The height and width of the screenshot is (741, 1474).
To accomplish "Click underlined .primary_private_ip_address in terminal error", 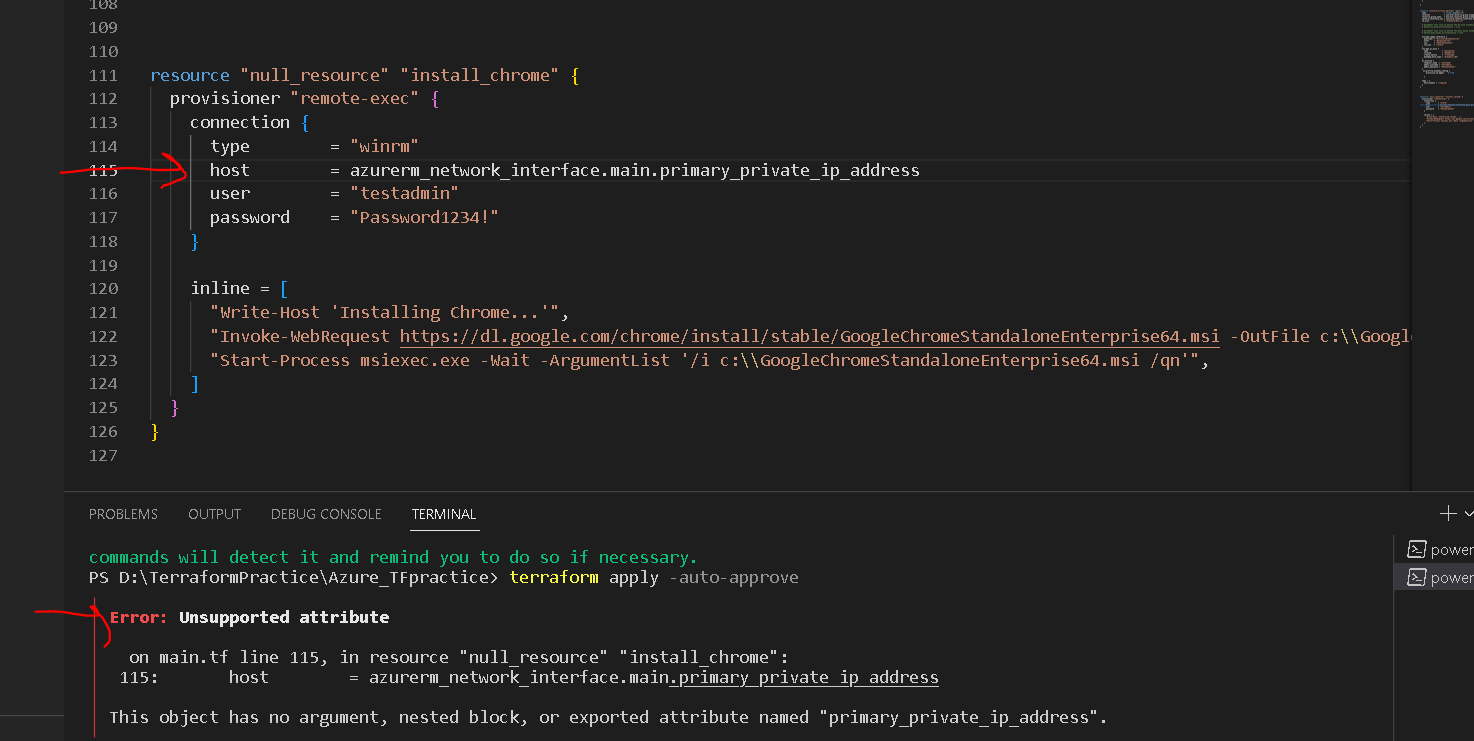I will coord(804,677).
